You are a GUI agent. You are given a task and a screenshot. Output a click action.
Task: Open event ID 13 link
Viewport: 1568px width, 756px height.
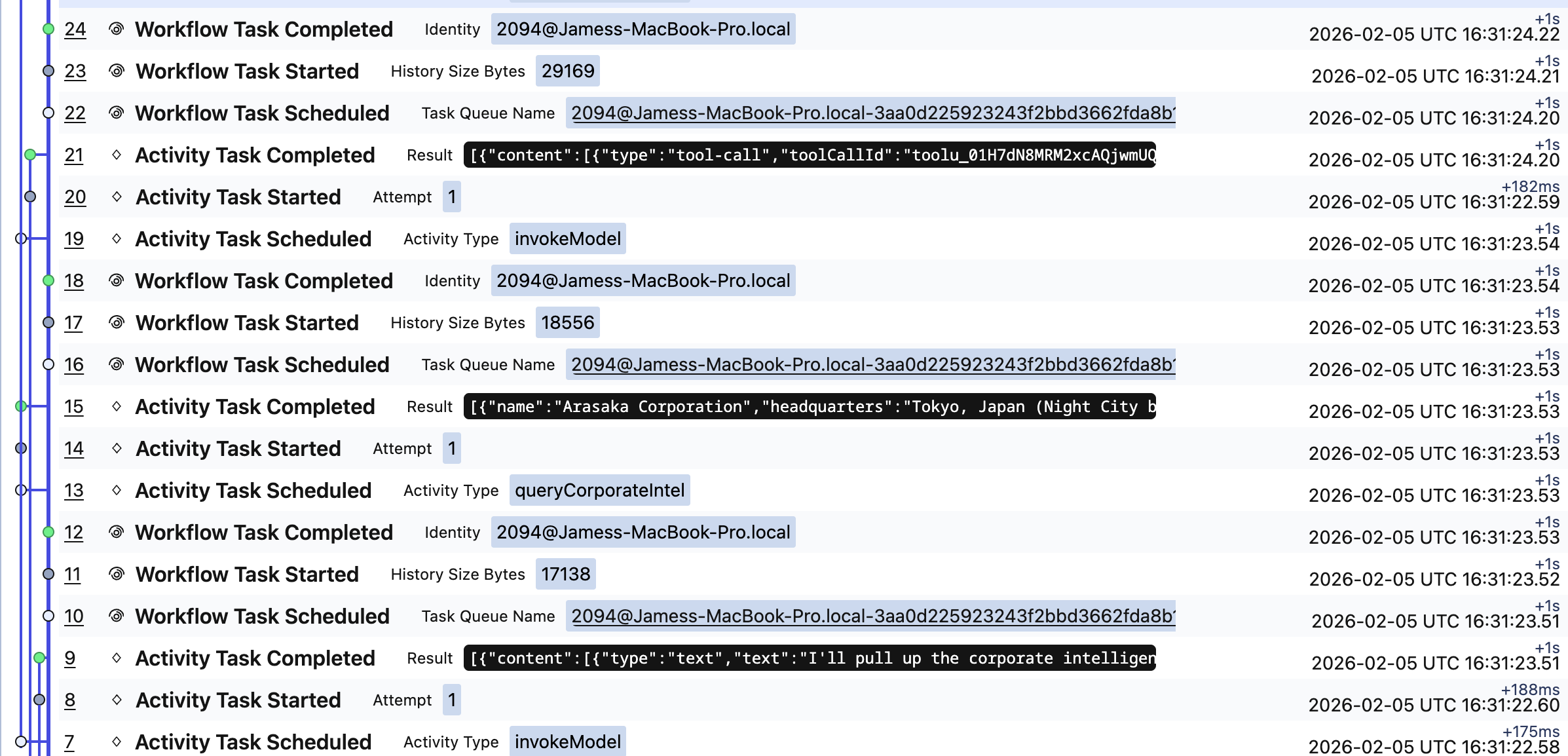pyautogui.click(x=74, y=491)
